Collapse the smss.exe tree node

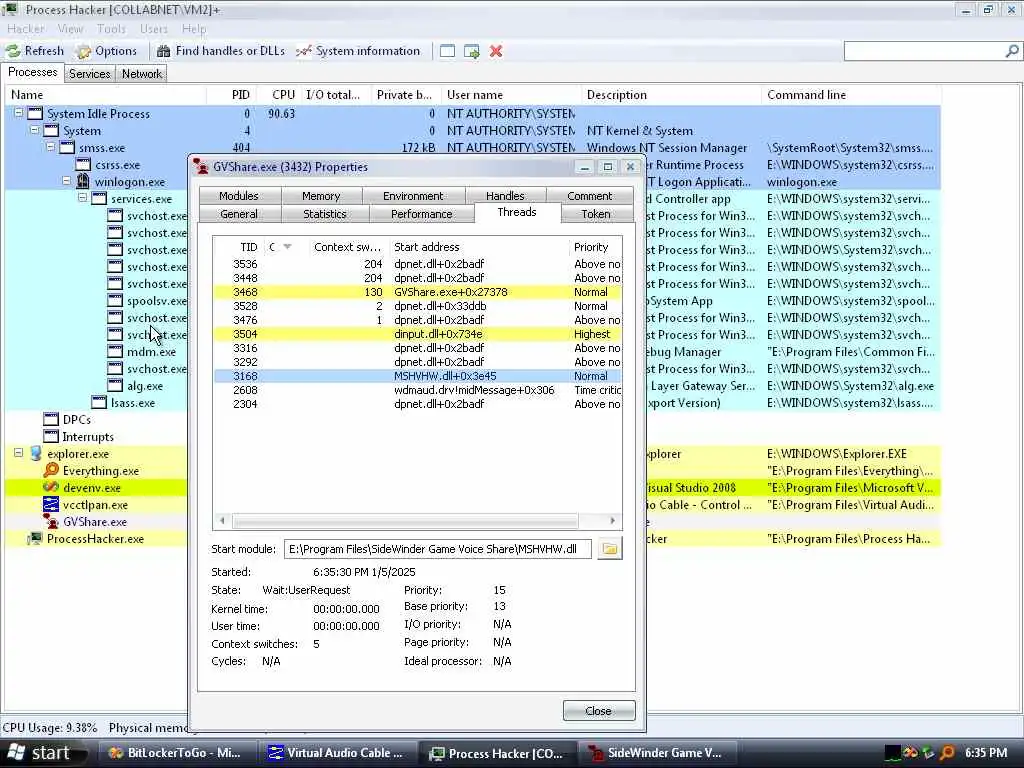pyautogui.click(x=50, y=147)
